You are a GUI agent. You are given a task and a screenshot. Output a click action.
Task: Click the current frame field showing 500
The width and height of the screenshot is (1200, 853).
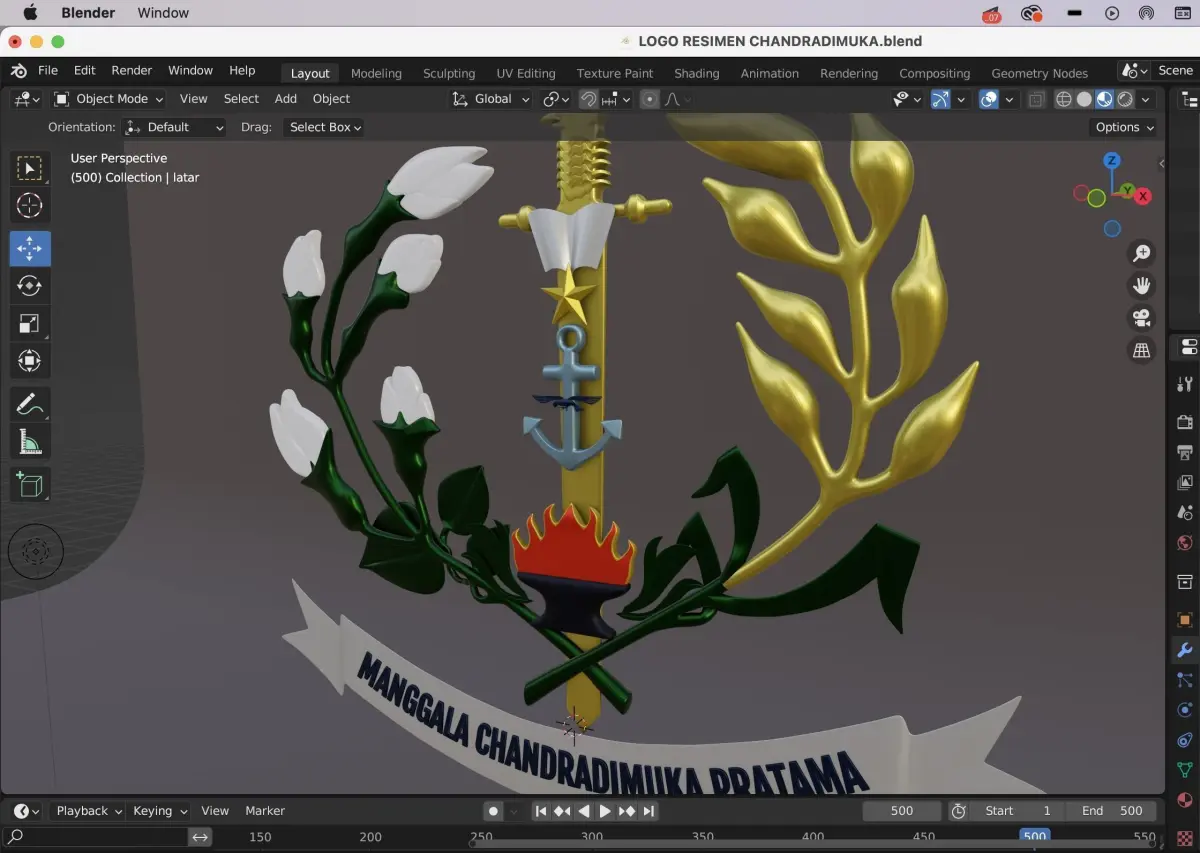(902, 811)
